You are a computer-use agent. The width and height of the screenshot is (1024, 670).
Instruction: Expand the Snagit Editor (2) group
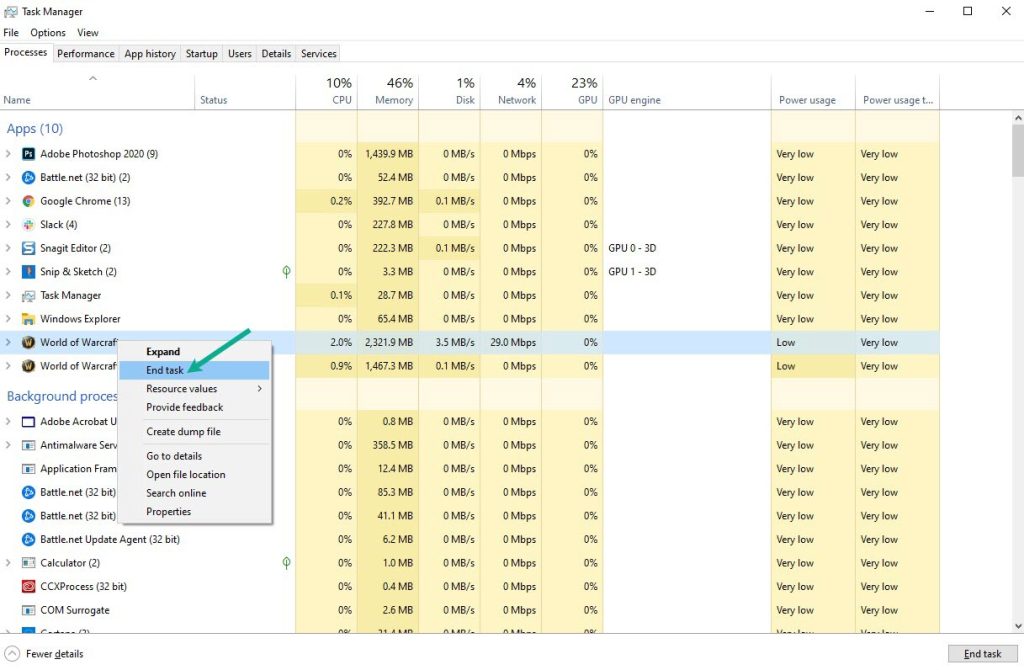pos(8,248)
